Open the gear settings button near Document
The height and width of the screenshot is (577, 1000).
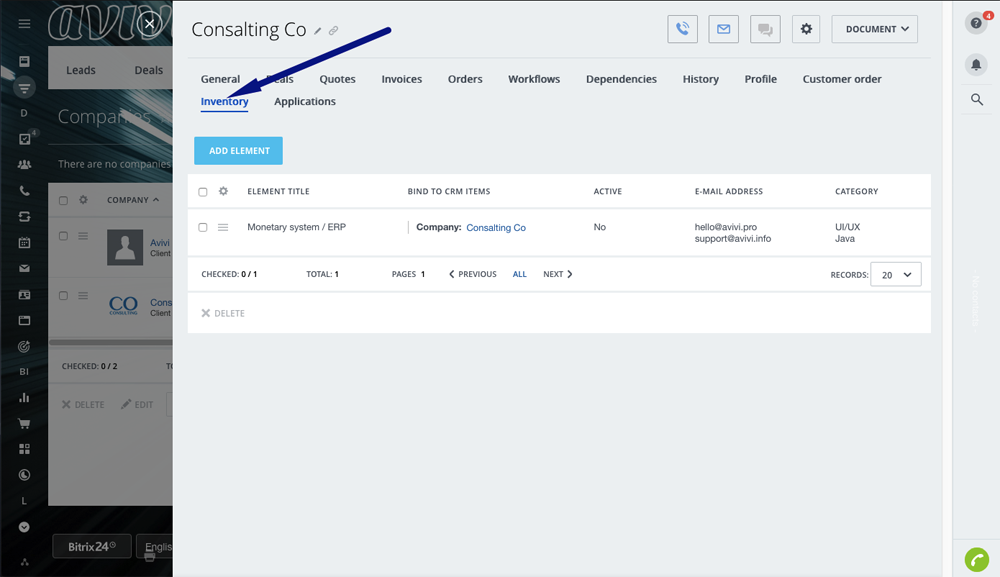click(806, 29)
